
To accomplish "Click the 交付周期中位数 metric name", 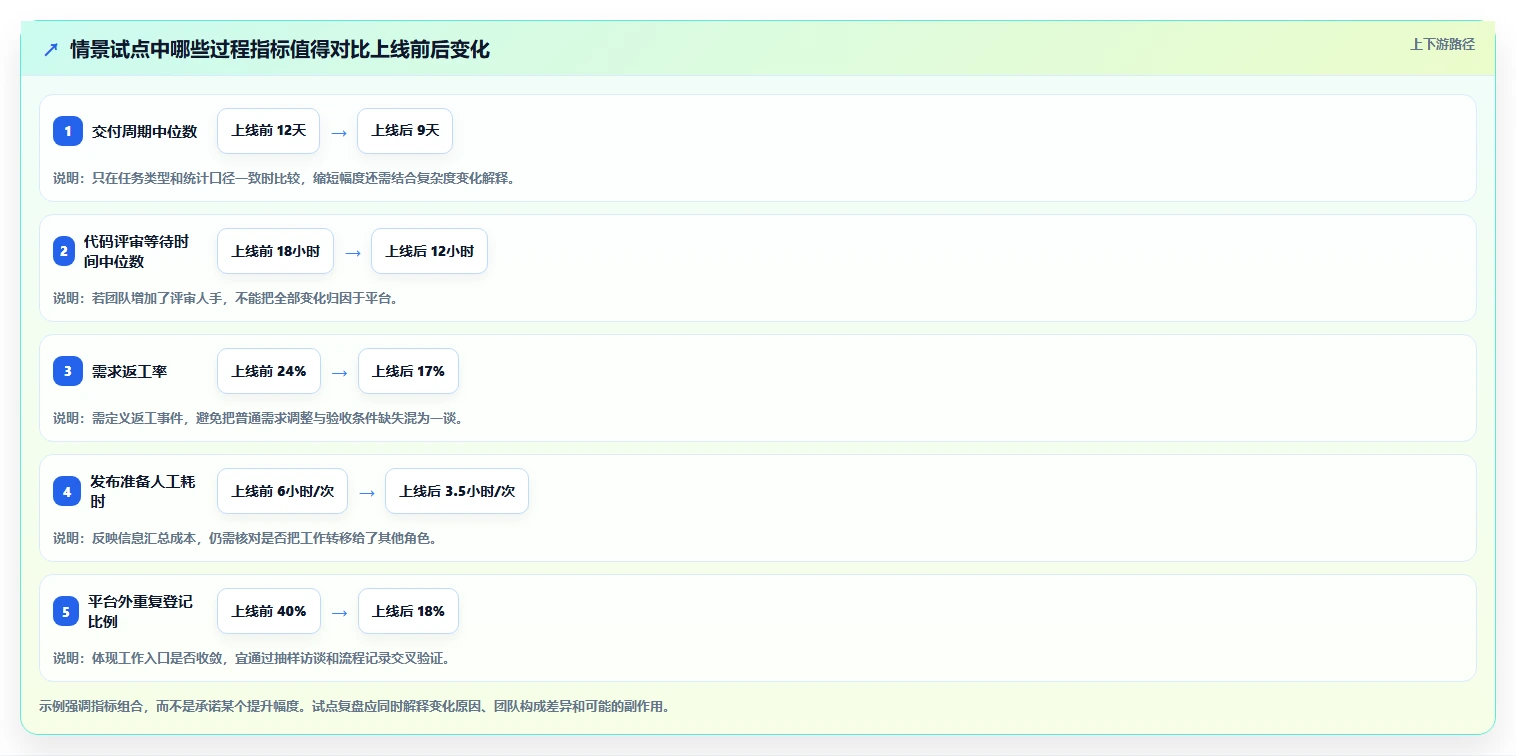I will [145, 131].
